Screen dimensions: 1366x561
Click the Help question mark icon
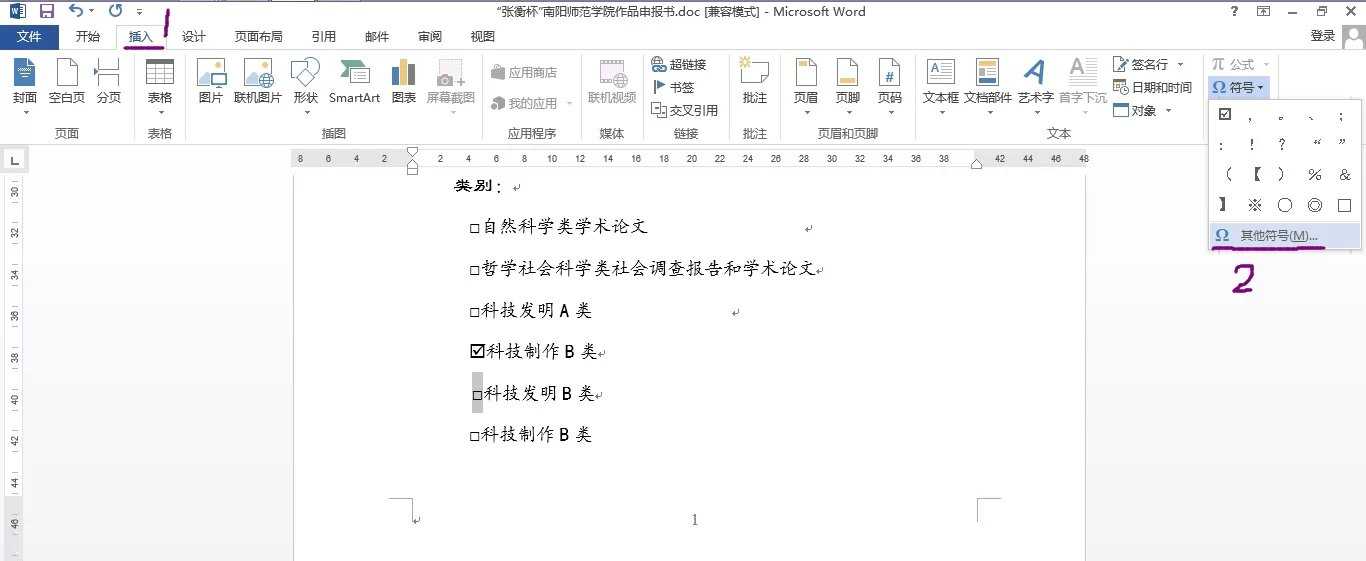1234,11
